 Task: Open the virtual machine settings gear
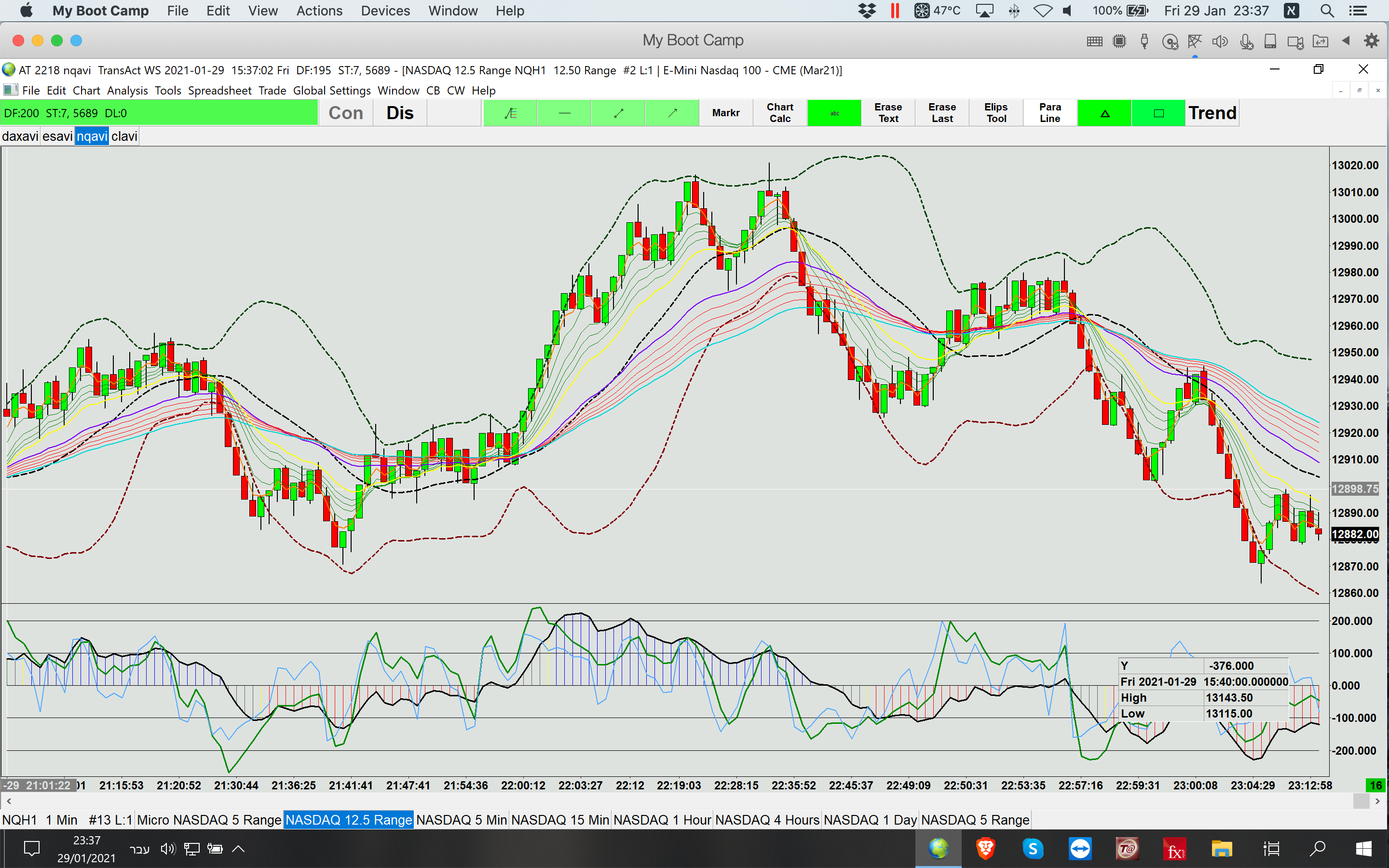pyautogui.click(x=1371, y=41)
